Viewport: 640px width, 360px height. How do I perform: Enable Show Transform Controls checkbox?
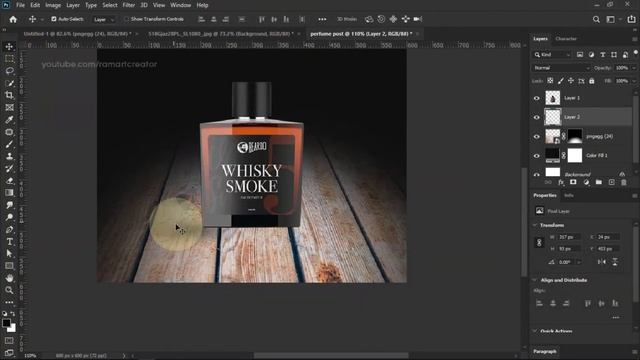127,19
